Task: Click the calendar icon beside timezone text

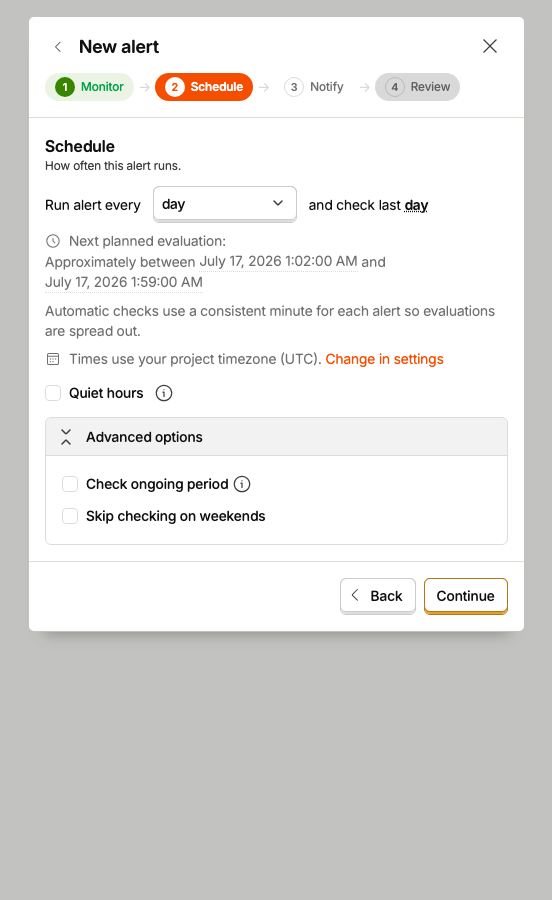Action: coord(53,359)
